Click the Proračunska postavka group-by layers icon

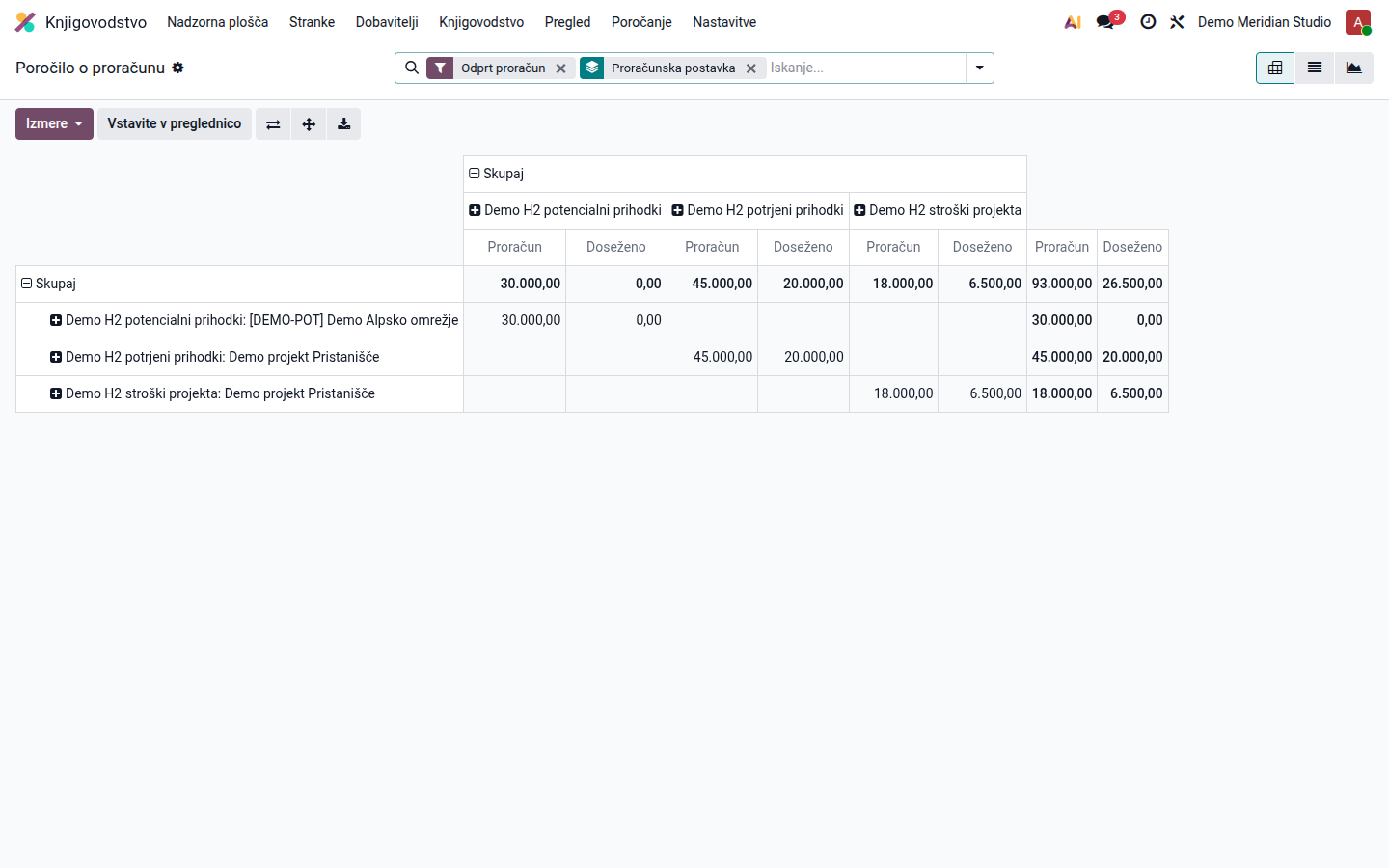point(592,68)
